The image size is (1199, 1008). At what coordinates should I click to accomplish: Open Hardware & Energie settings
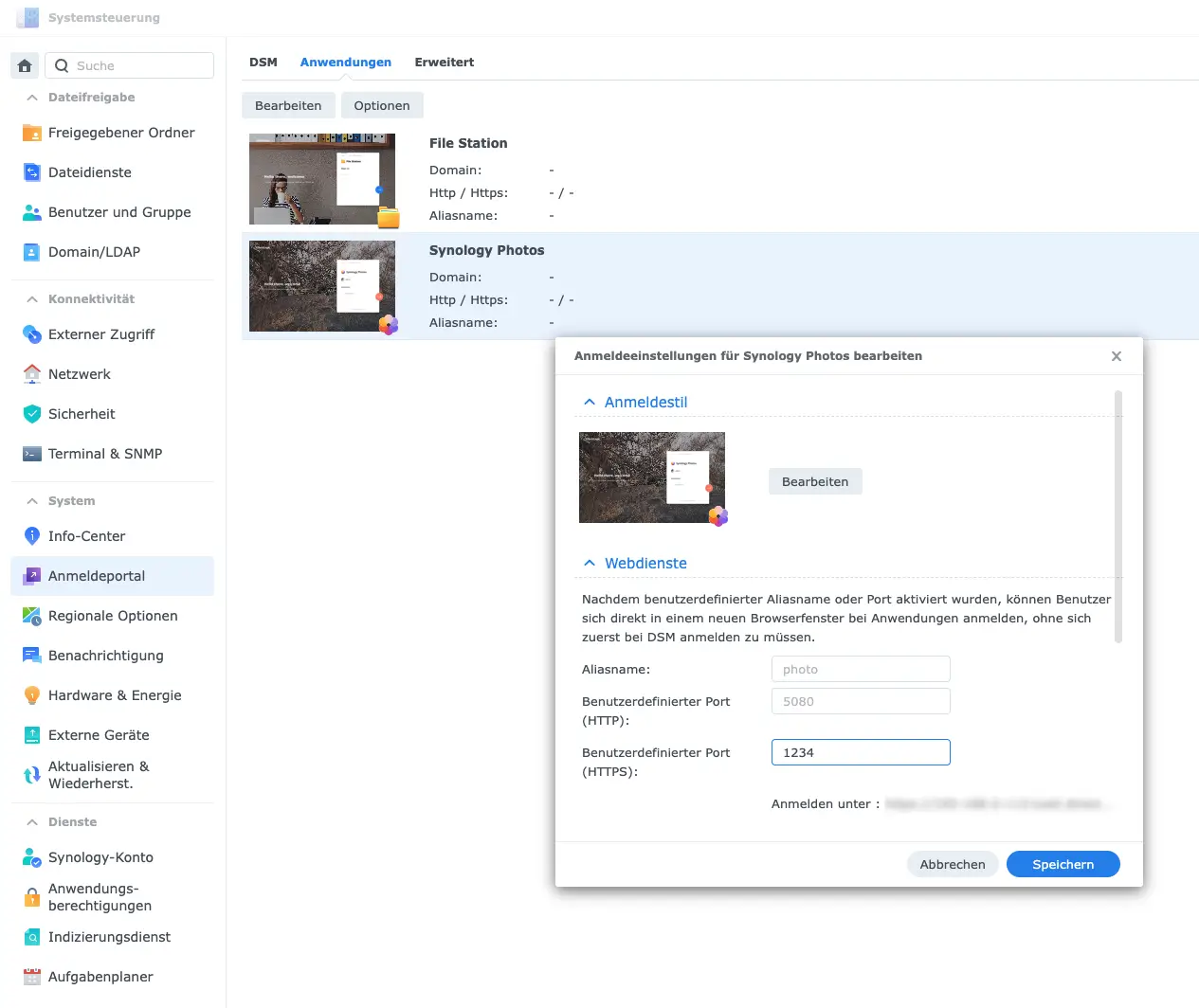point(33,695)
